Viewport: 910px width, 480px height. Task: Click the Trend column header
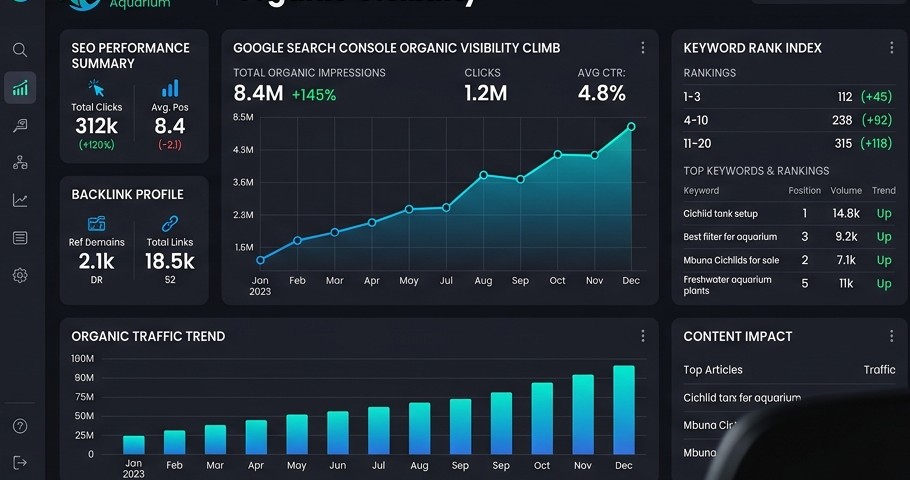click(x=884, y=190)
